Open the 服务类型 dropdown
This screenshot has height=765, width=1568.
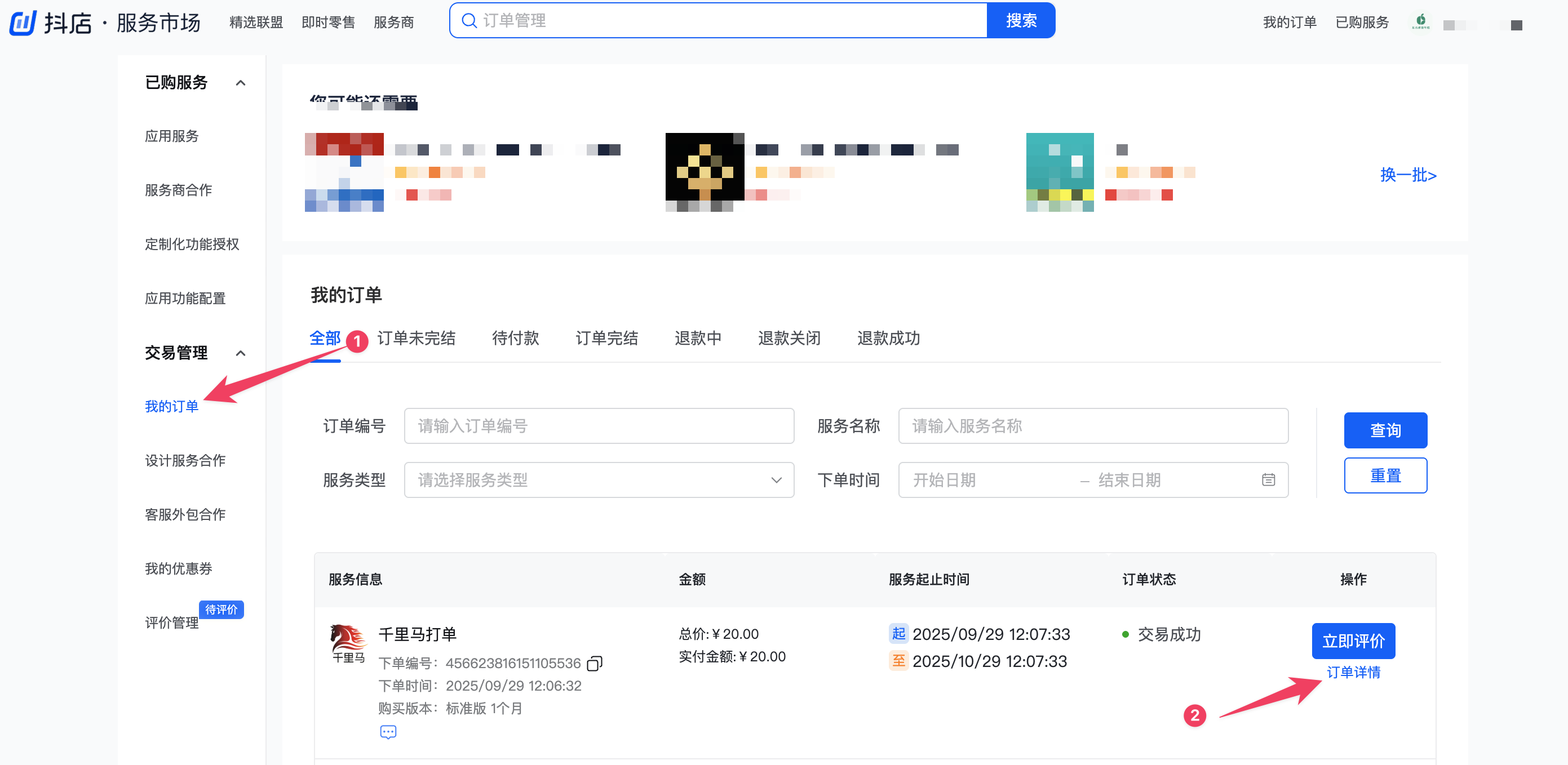click(x=599, y=479)
